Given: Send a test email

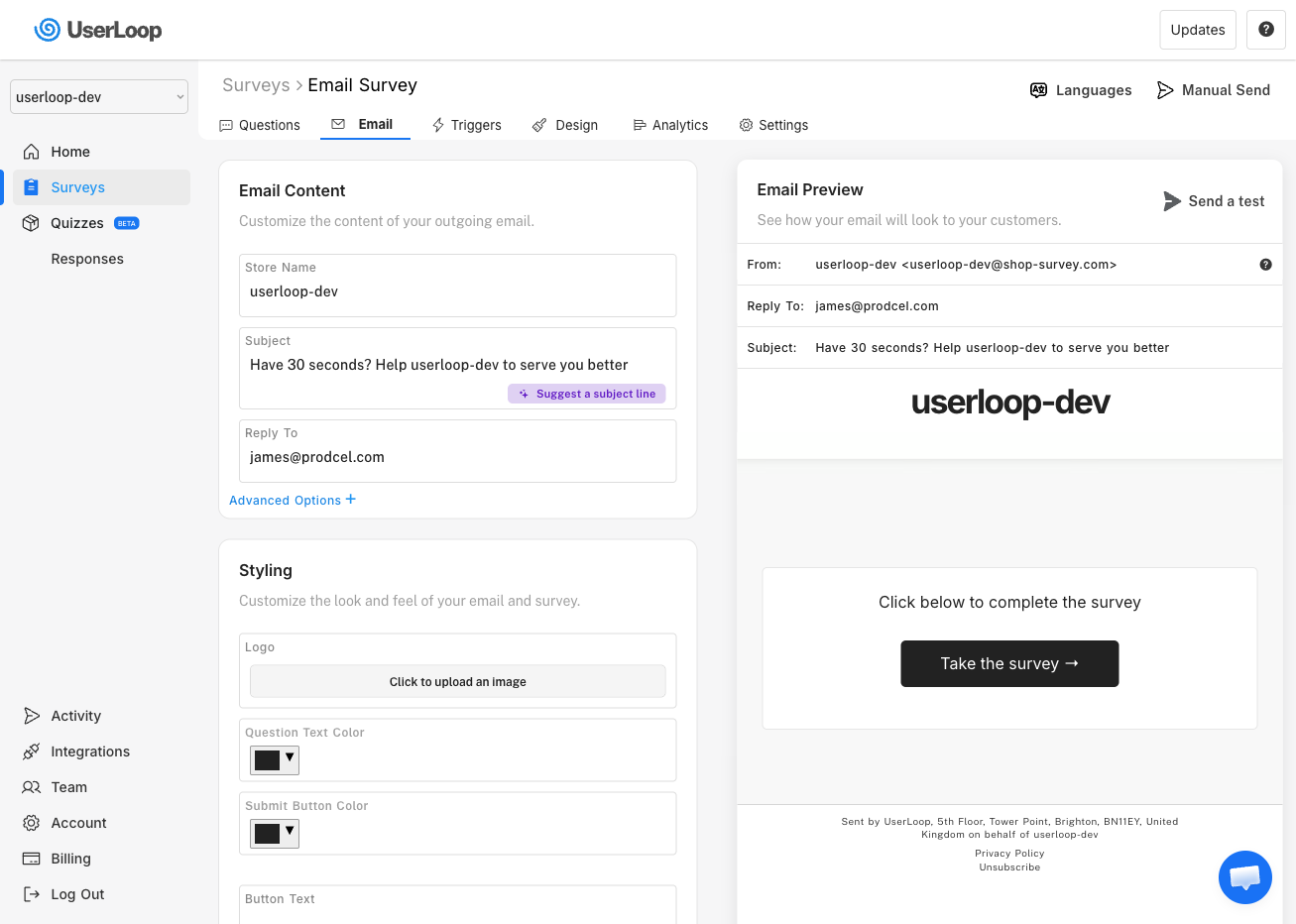Looking at the screenshot, I should click(1214, 201).
